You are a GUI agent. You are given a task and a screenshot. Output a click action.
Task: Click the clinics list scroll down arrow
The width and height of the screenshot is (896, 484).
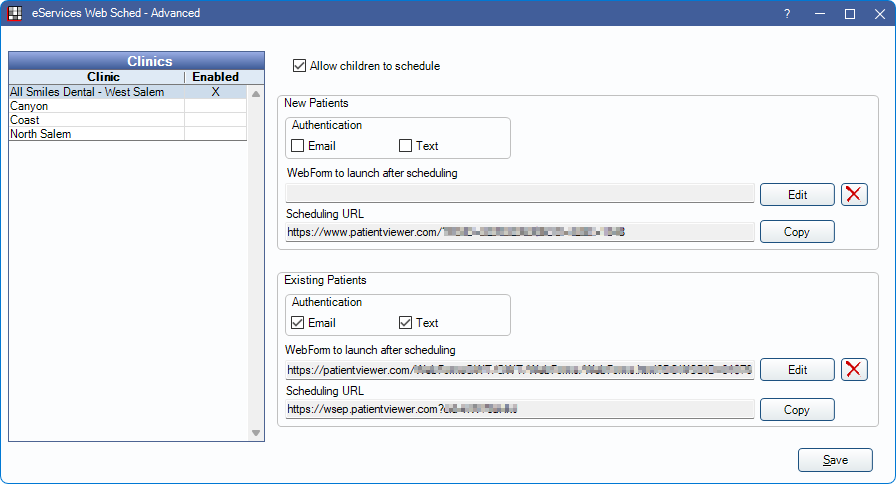pyautogui.click(x=256, y=433)
